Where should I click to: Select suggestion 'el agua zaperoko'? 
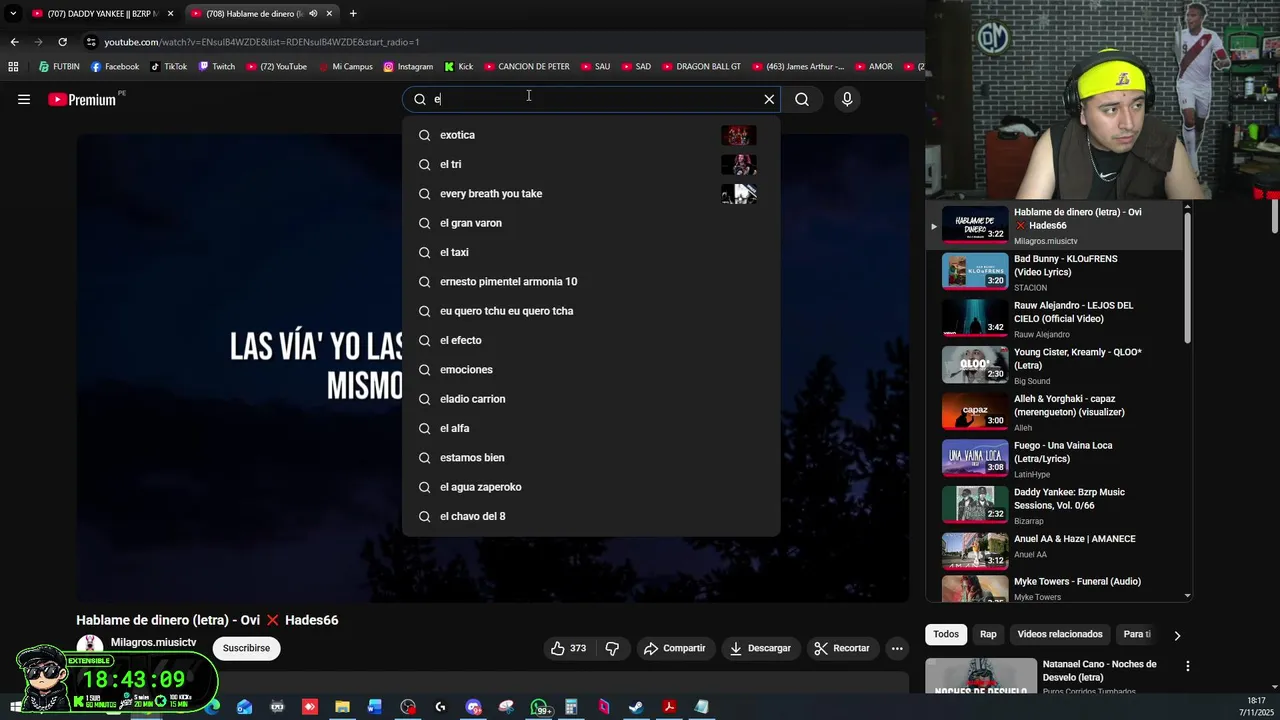coord(591,487)
